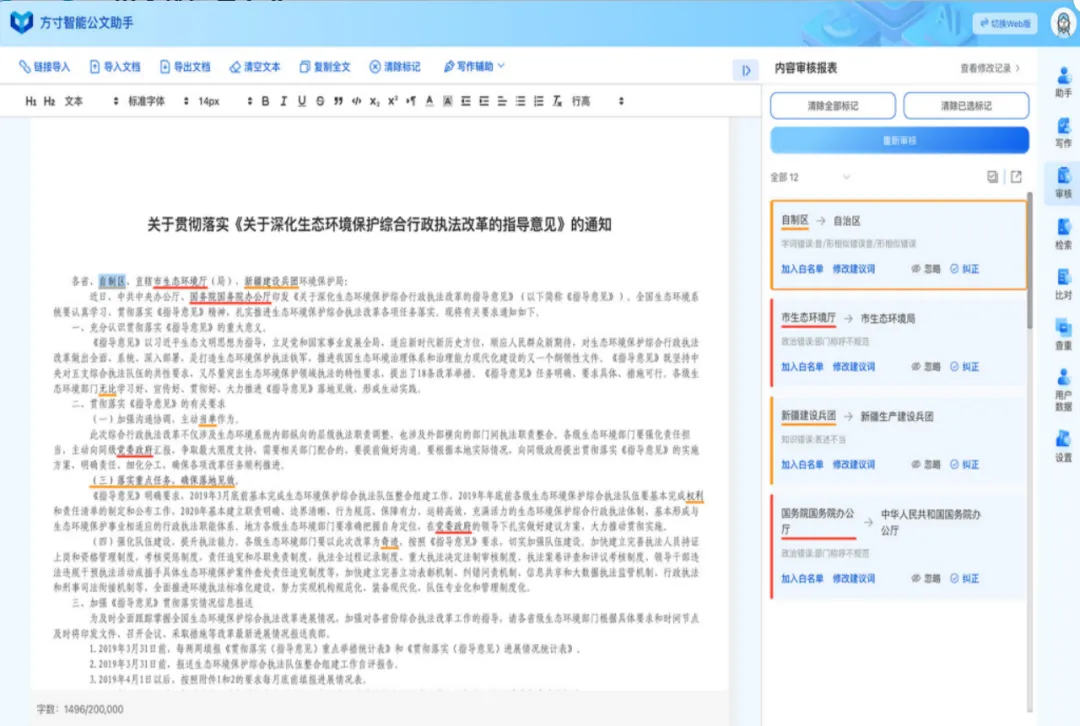Open the 设置 settings sidebar icon

point(1063,446)
